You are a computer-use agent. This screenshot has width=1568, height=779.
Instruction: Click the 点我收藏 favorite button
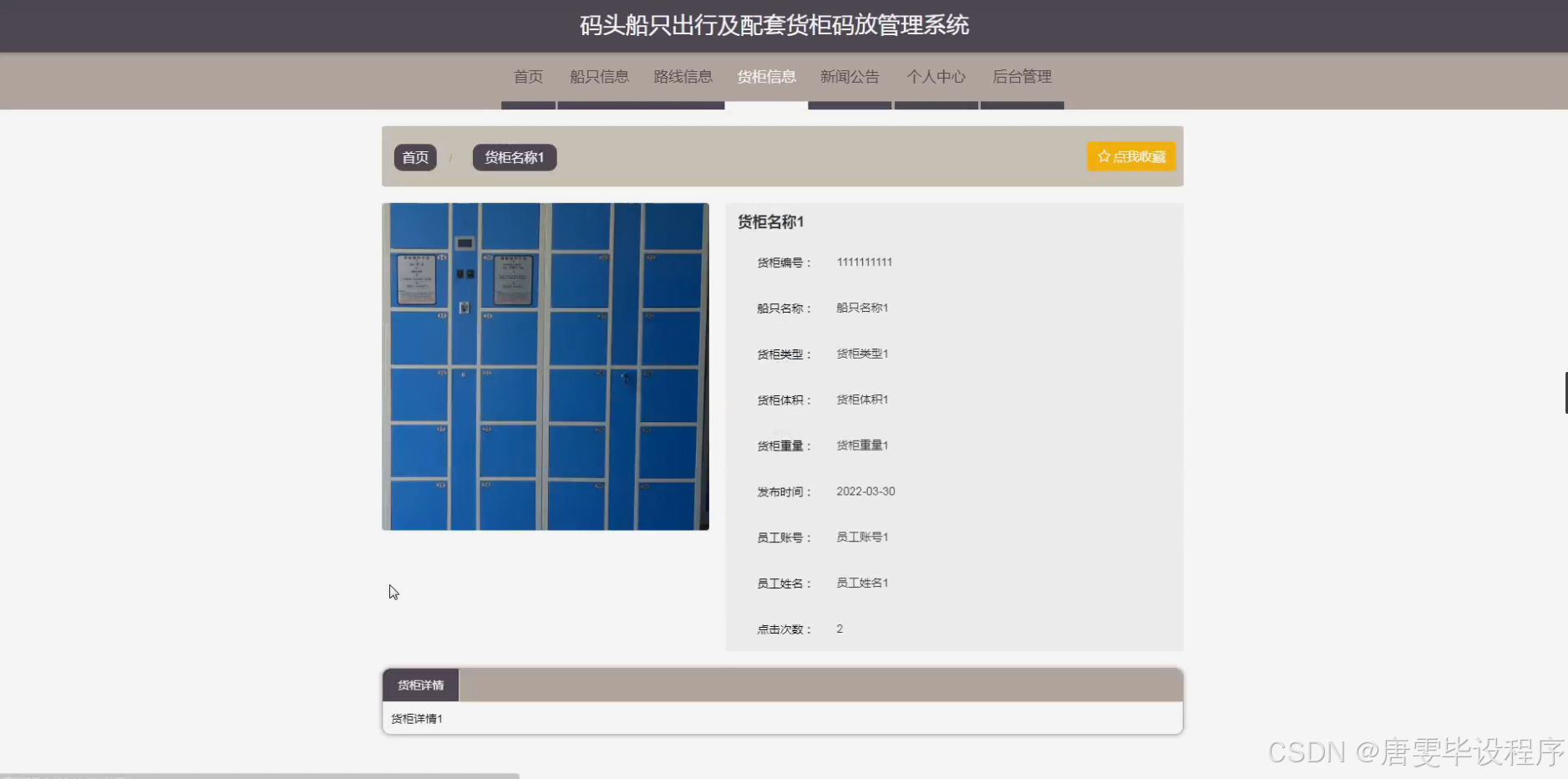[1131, 156]
